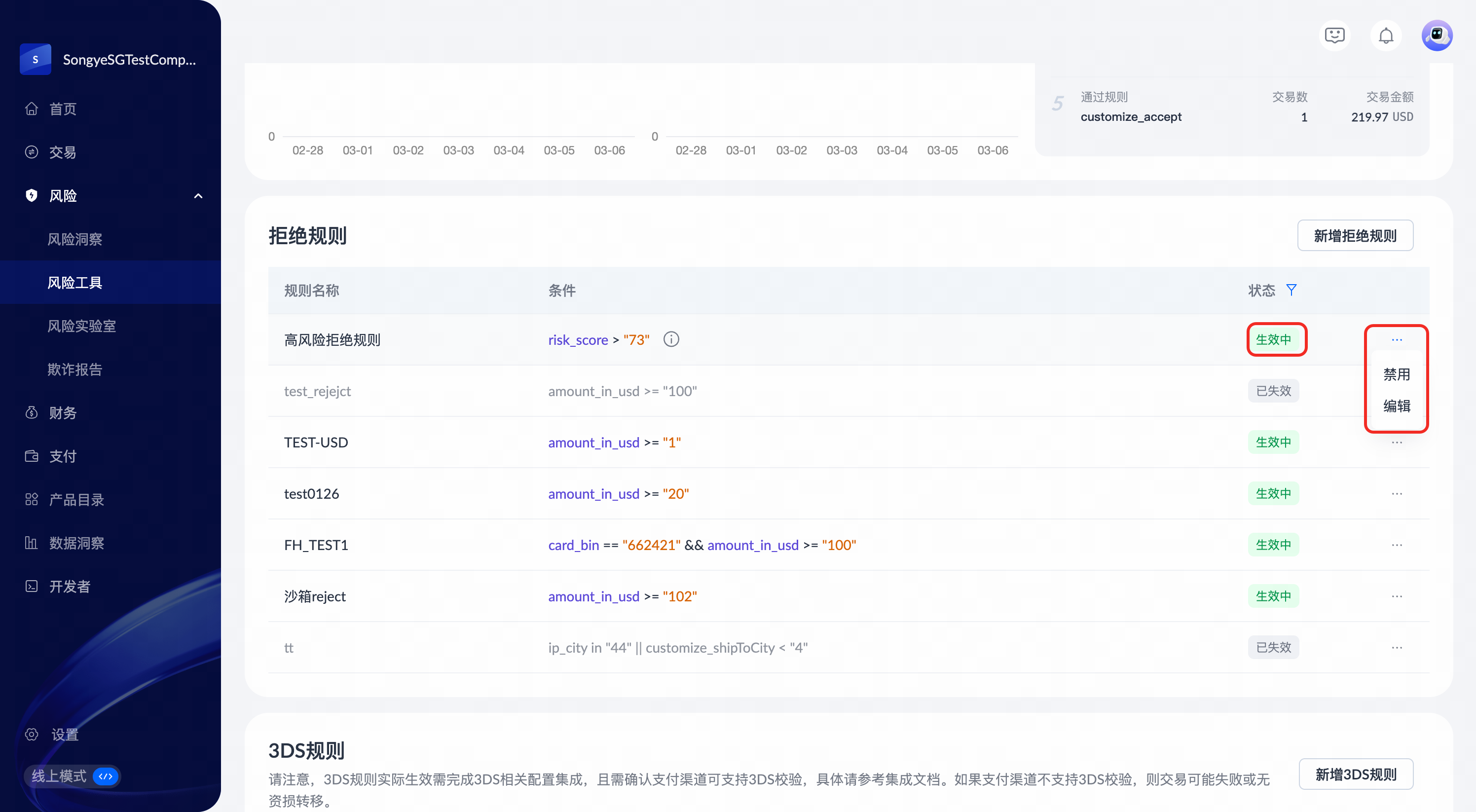Open more actions for 沙箱reject rule

pos(1397,596)
